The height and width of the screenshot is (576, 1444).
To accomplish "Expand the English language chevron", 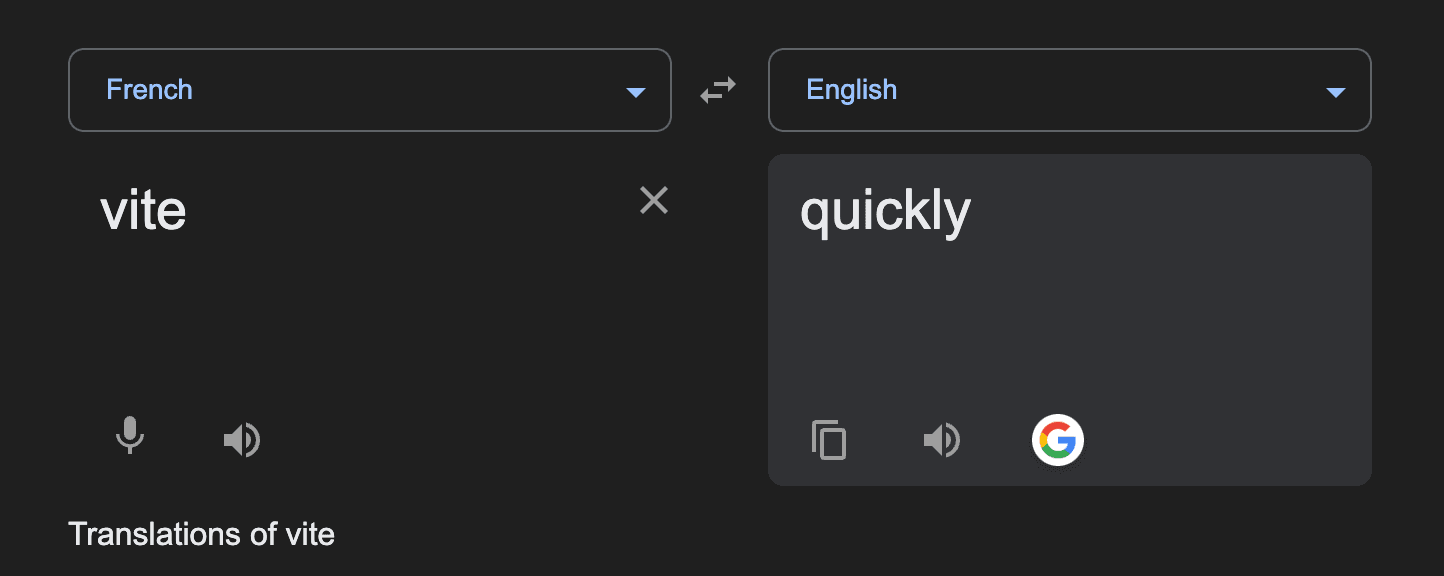I will 1336,90.
